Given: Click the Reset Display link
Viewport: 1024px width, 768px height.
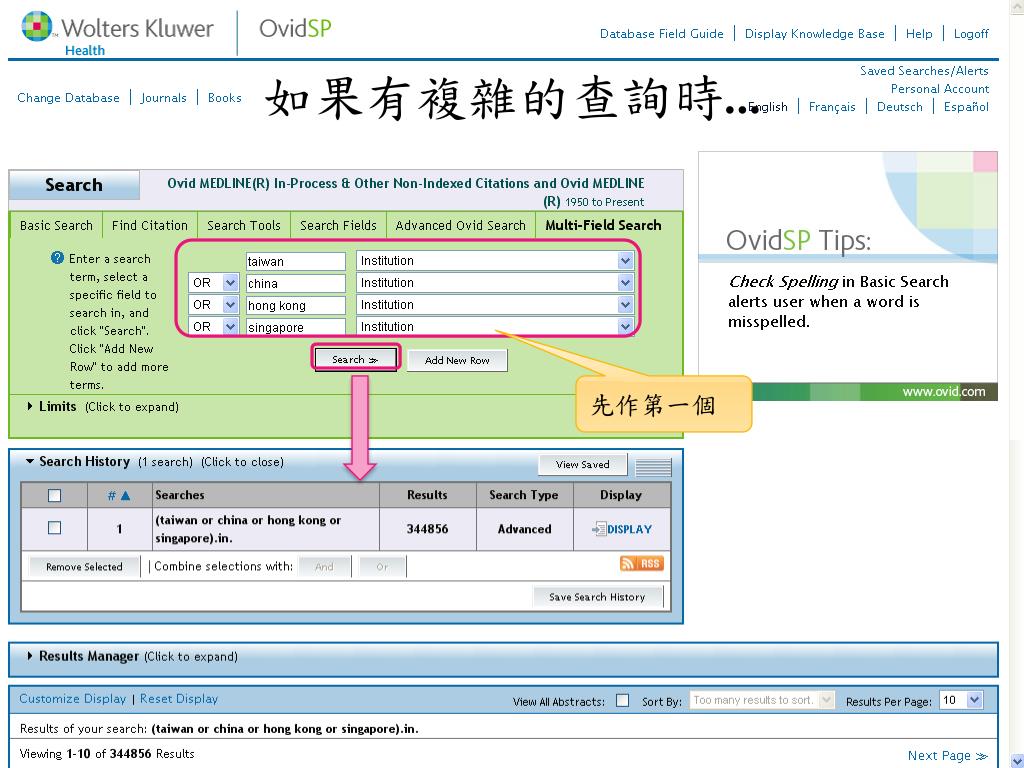Looking at the screenshot, I should (179, 699).
